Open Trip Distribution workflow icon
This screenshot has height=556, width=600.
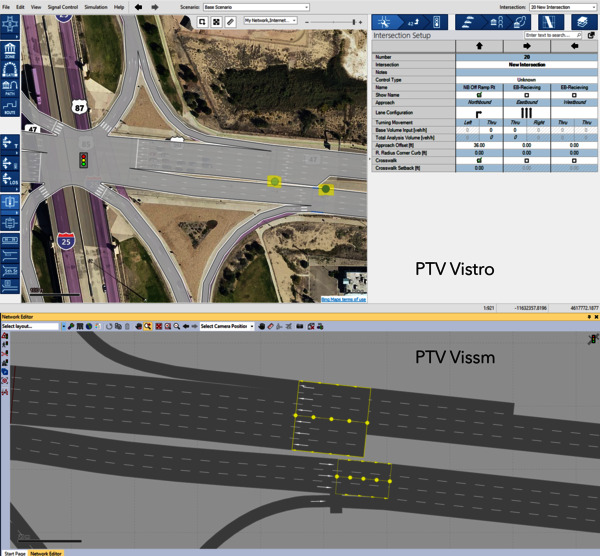[496, 22]
